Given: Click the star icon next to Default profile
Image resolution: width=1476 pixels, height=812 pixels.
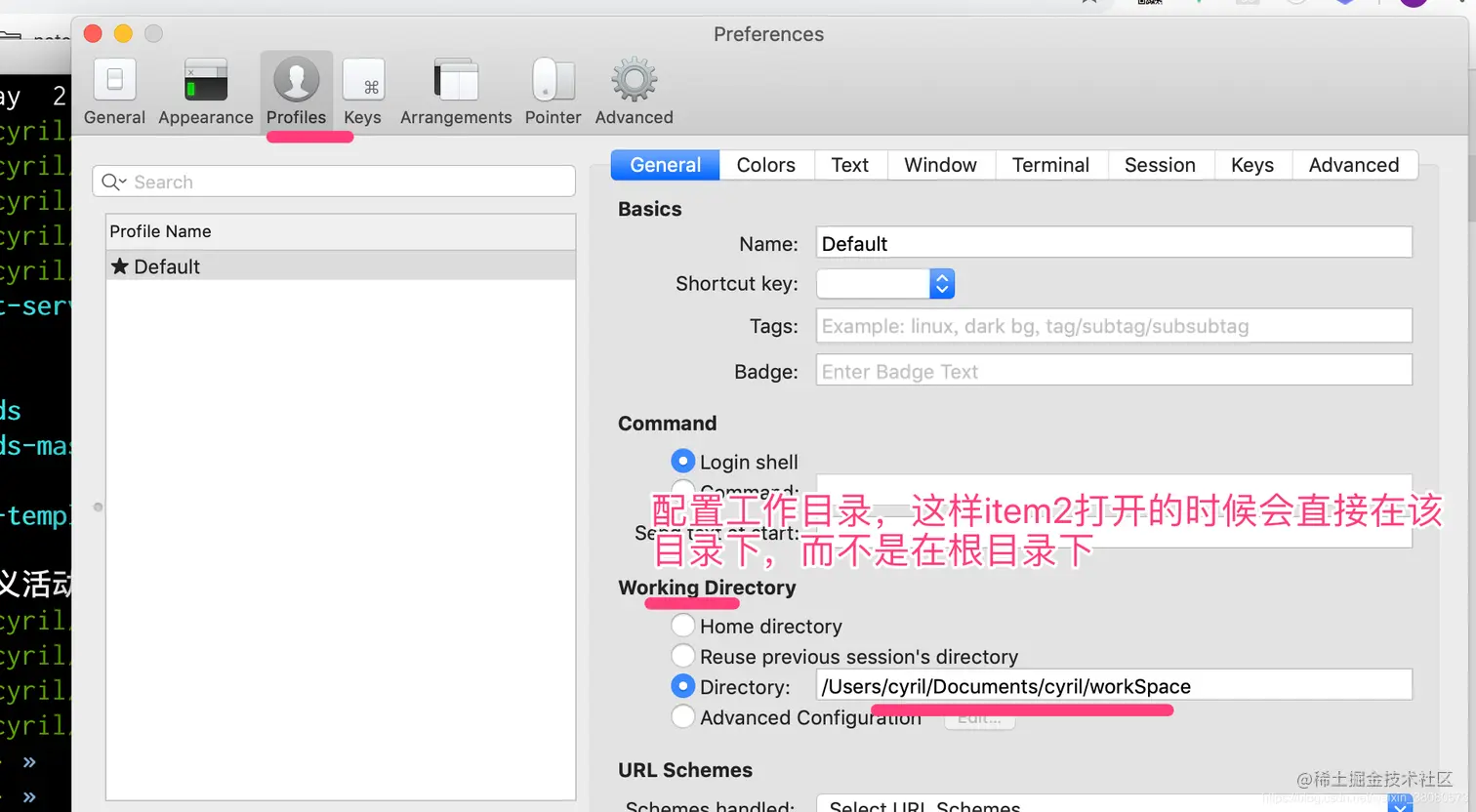Looking at the screenshot, I should [120, 266].
